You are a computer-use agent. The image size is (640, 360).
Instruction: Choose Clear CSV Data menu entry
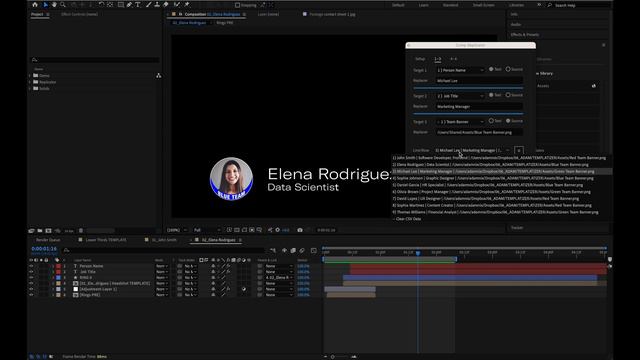[408, 219]
